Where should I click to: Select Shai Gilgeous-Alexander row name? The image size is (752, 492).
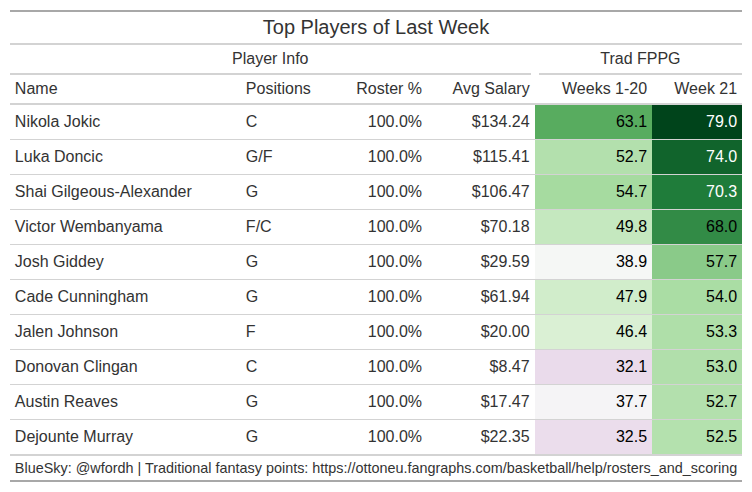(x=103, y=191)
